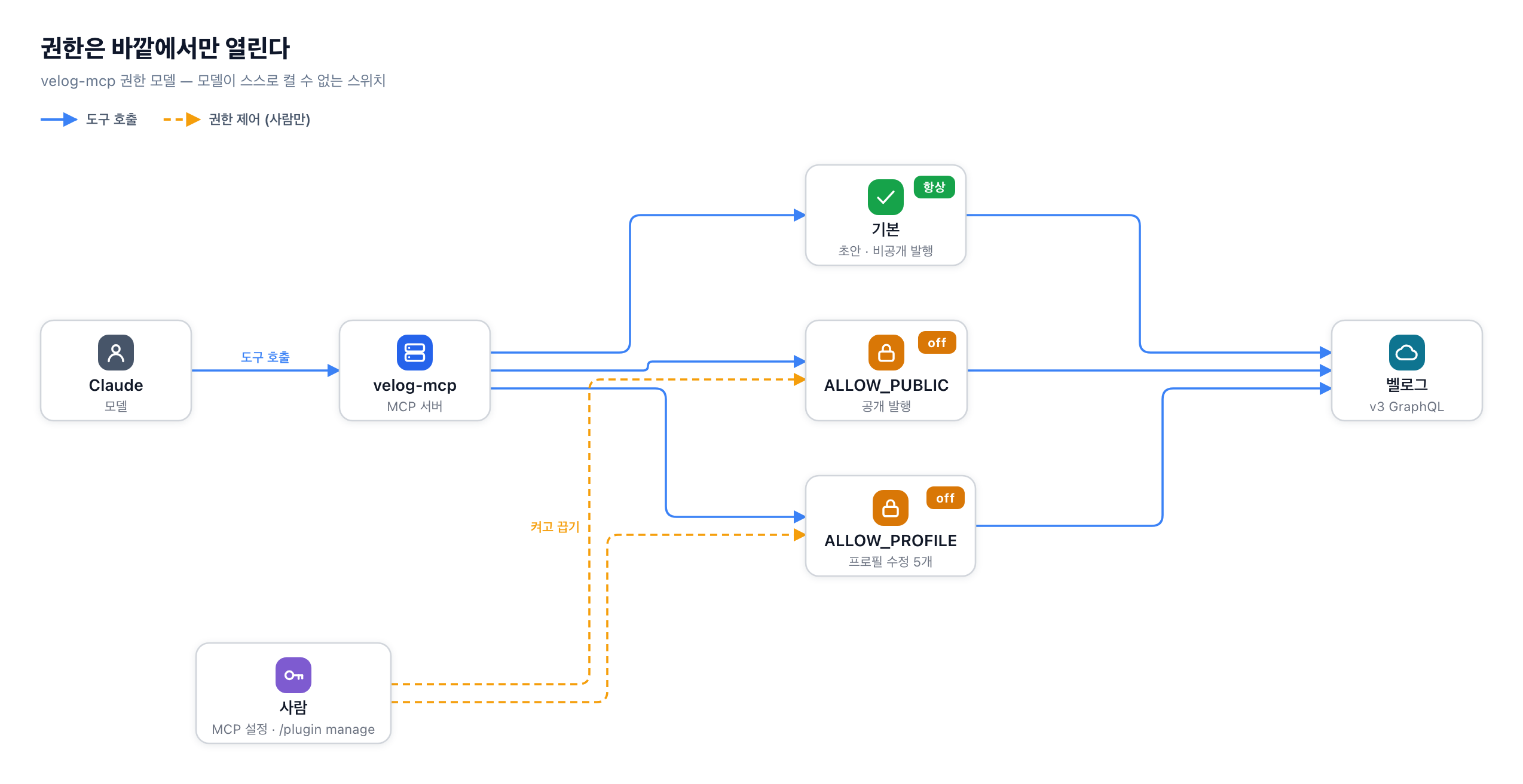Click the green checkmark icon on 기본
Screen dimensions: 1523x784
(886, 197)
